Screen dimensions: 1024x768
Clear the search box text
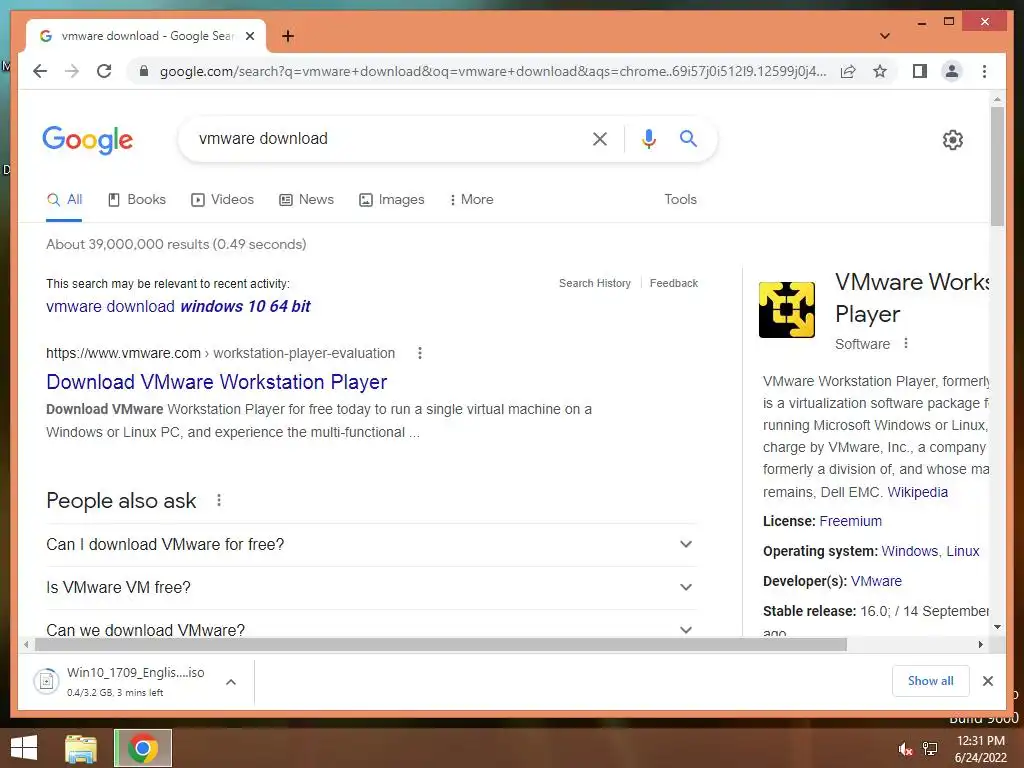pyautogui.click(x=600, y=138)
